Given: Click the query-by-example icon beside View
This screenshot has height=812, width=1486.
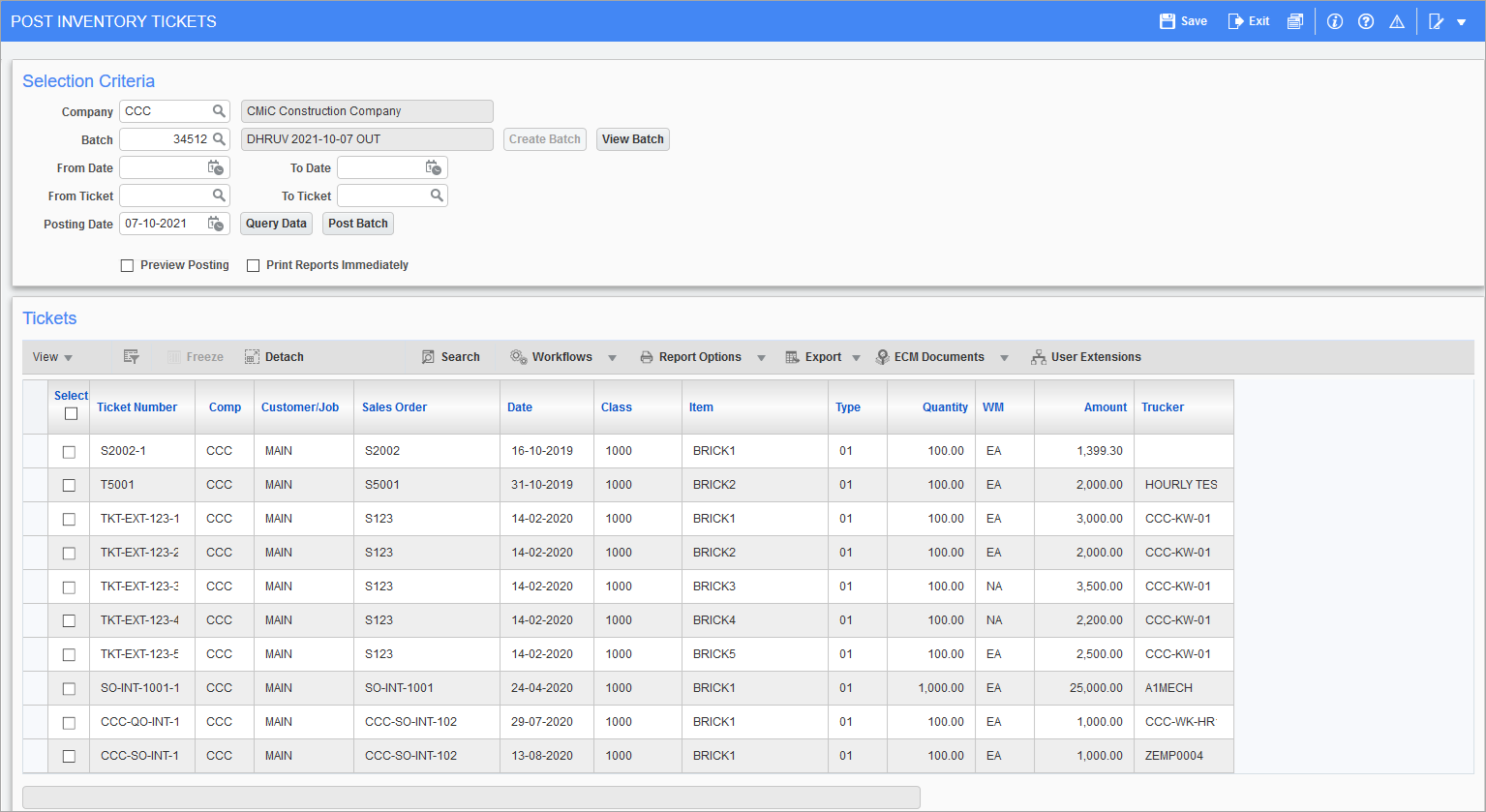Looking at the screenshot, I should pos(132,357).
